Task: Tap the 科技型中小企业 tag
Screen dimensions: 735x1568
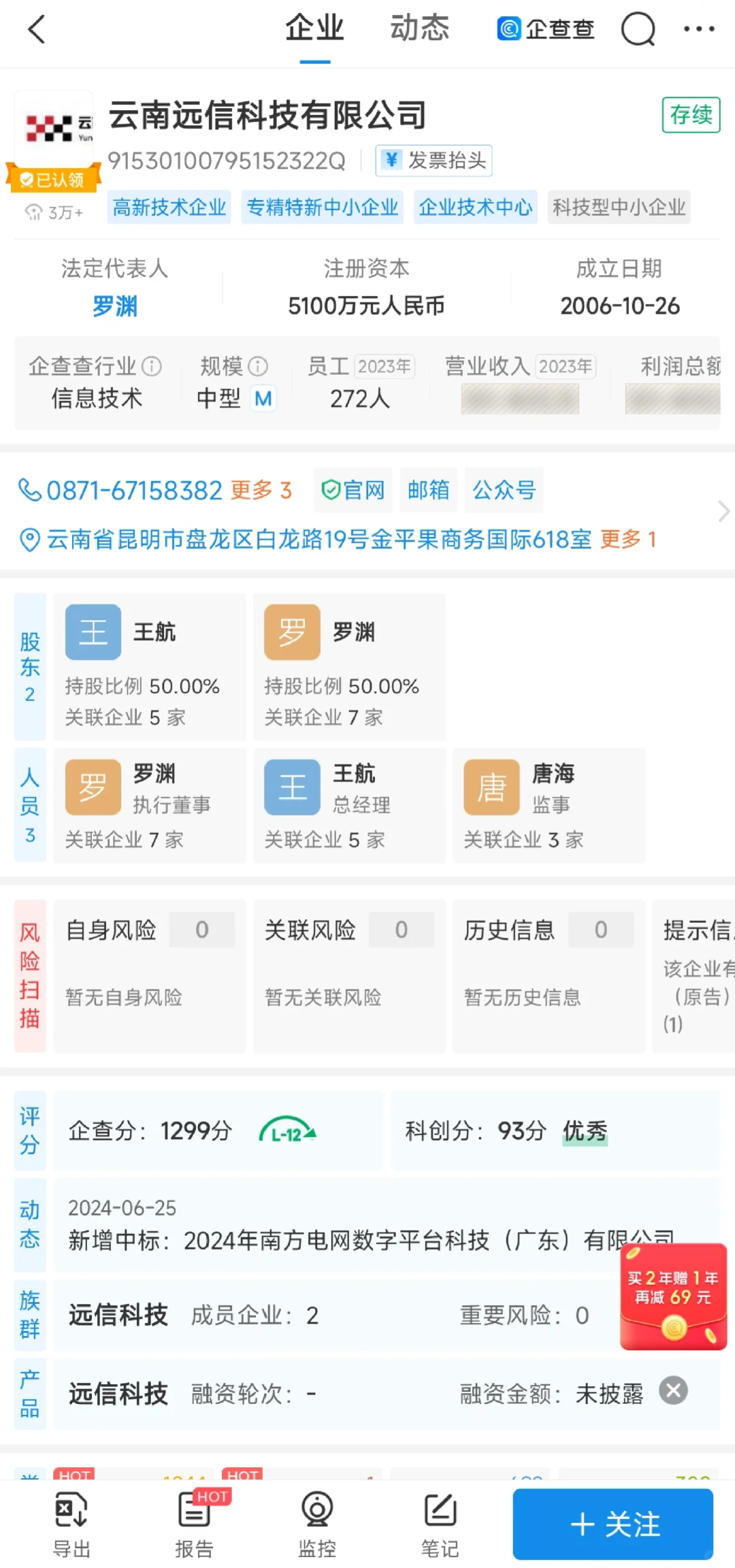Action: point(619,207)
